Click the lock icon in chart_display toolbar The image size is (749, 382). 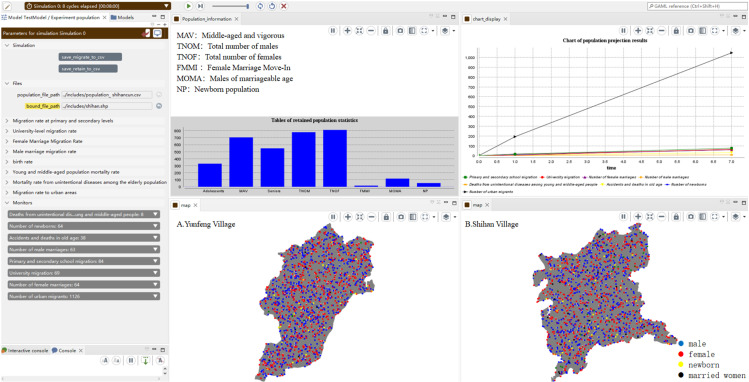coord(676,31)
